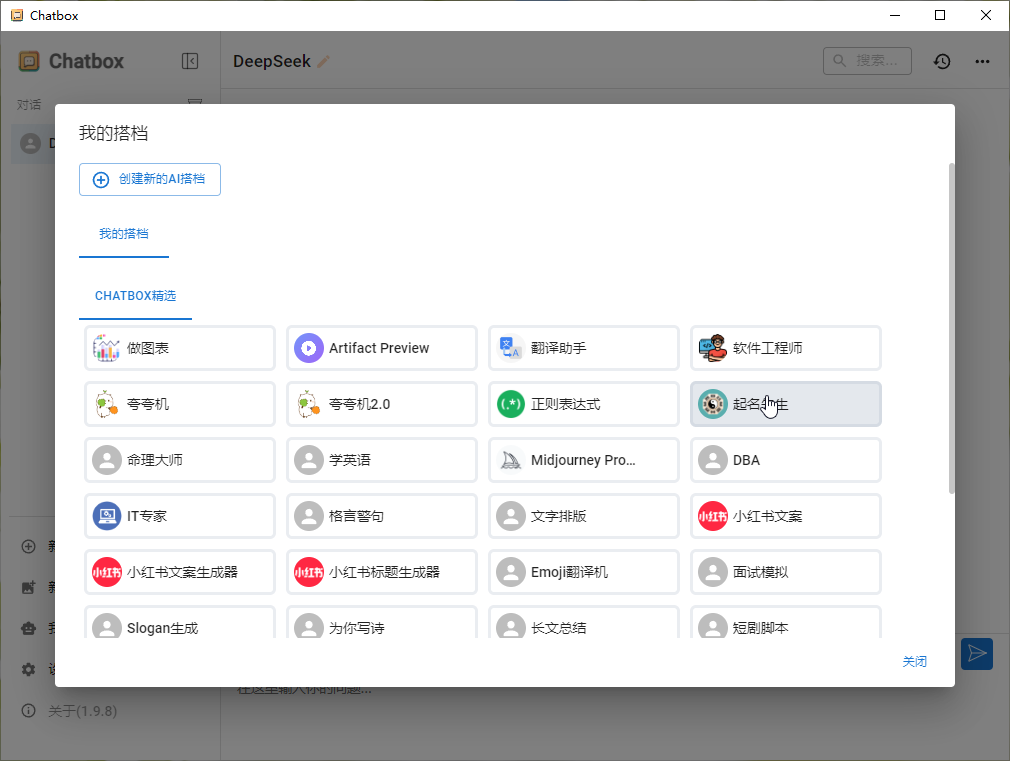Viewport: 1010px width, 761px height.
Task: Switch to the CHATBOX精选 tab
Action: pos(135,296)
